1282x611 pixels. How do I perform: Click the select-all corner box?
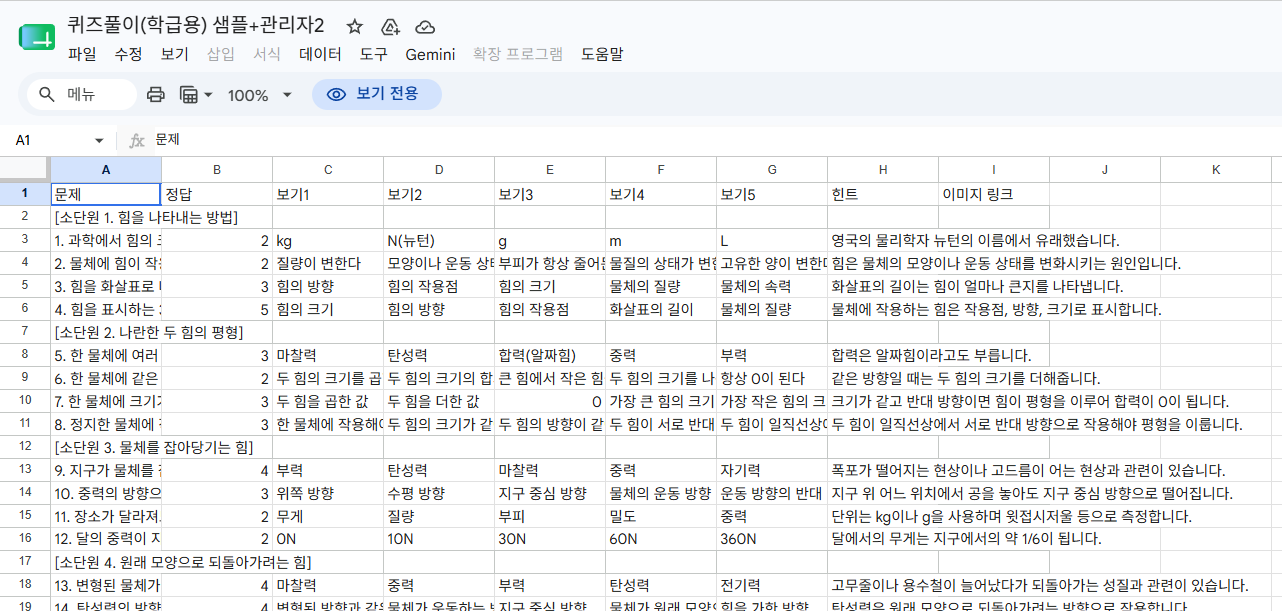(25, 169)
